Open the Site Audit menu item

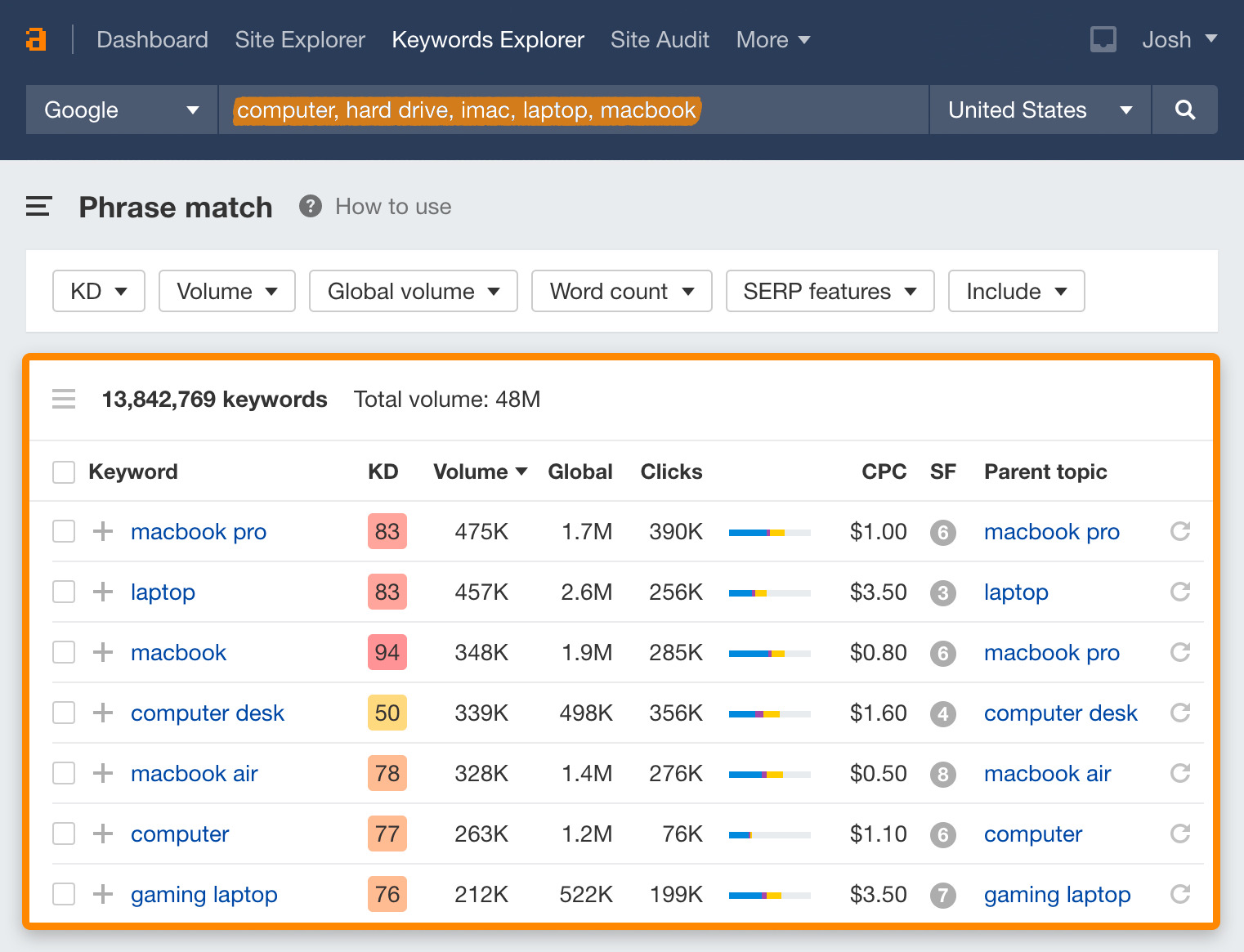(x=659, y=39)
